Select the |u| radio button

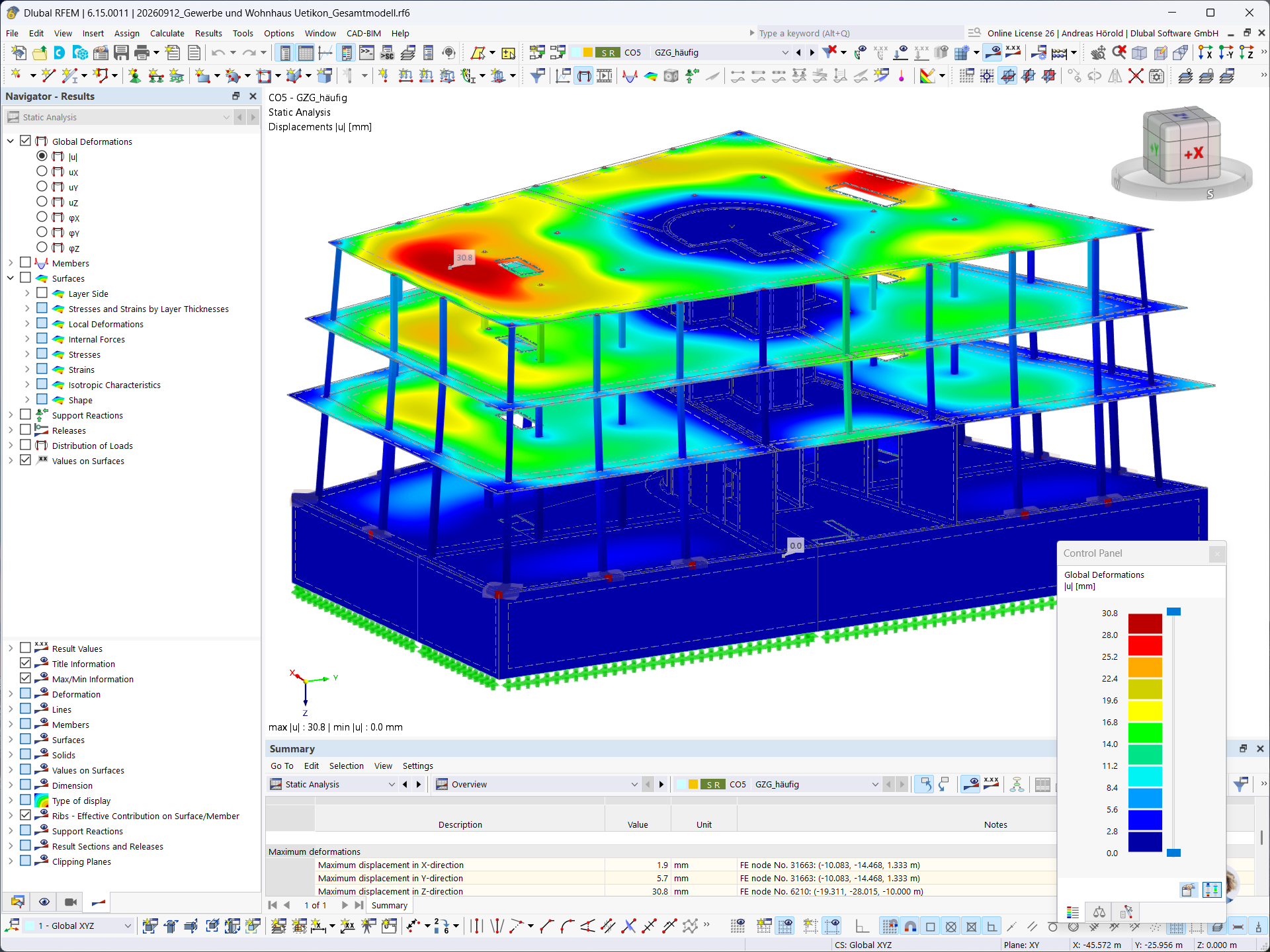coord(42,156)
